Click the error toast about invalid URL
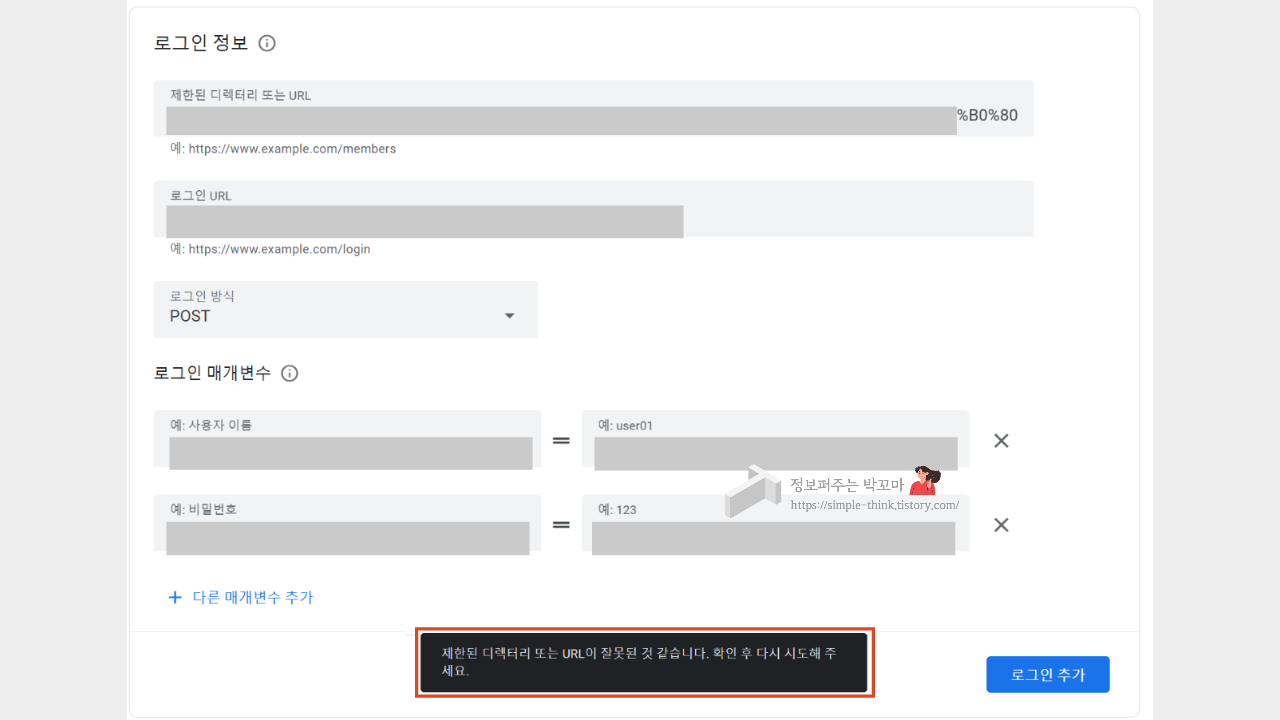Image resolution: width=1280 pixels, height=720 pixels. tap(644, 662)
